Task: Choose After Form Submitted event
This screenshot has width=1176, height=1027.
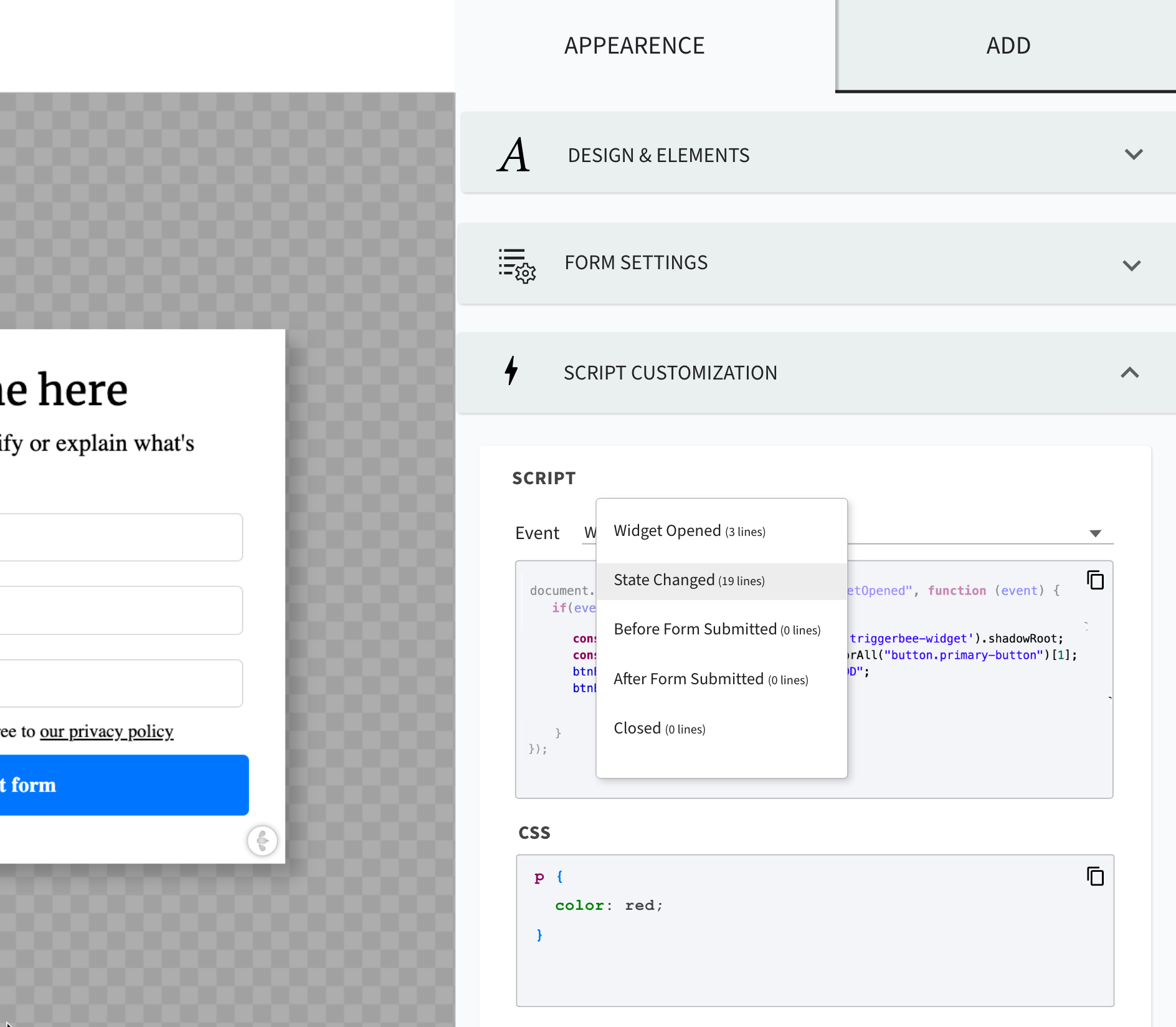Action: point(721,679)
